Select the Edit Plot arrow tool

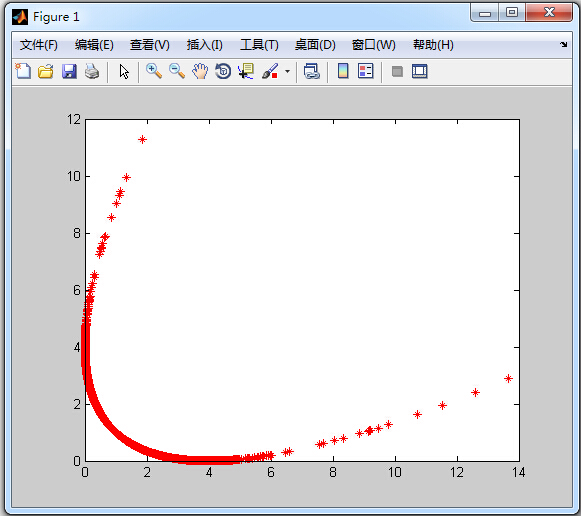coord(124,71)
